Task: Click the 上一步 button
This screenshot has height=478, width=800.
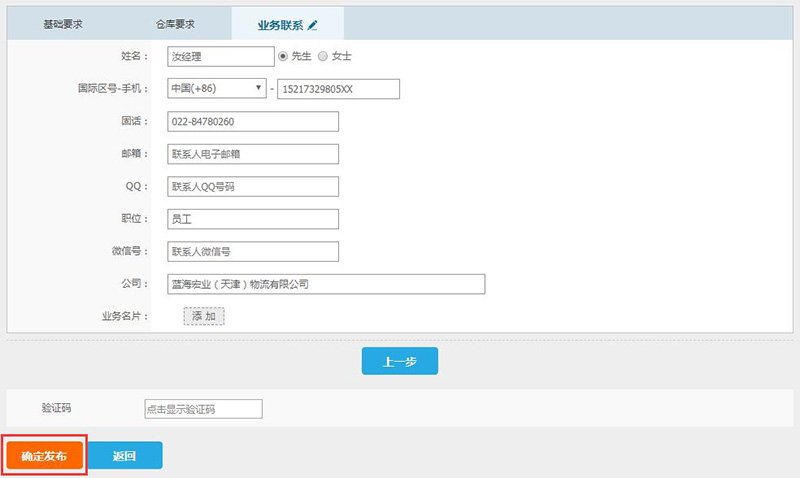Action: pos(399,362)
